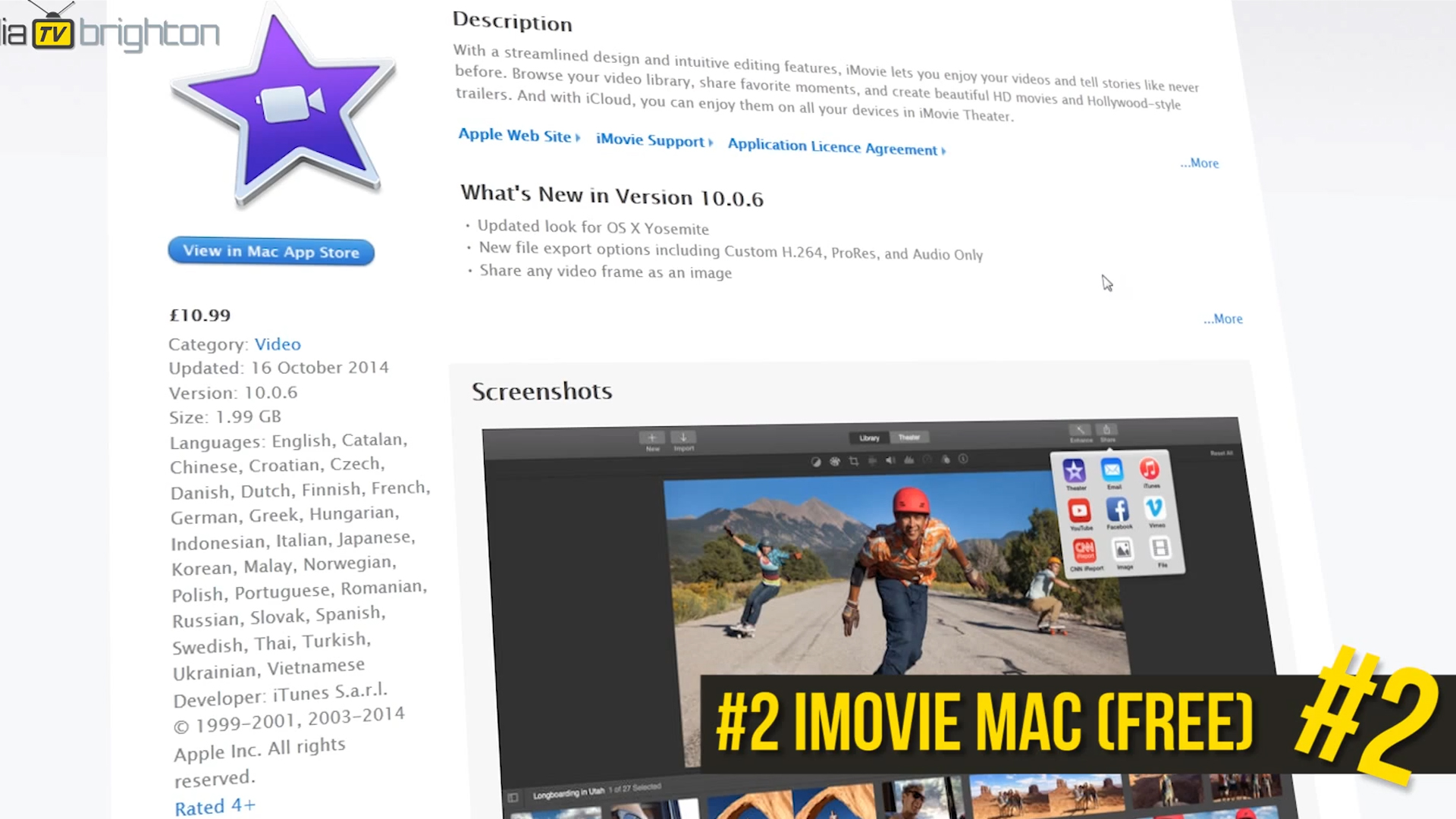Click the Video category link
This screenshot has height=819, width=1456.
pyautogui.click(x=278, y=344)
